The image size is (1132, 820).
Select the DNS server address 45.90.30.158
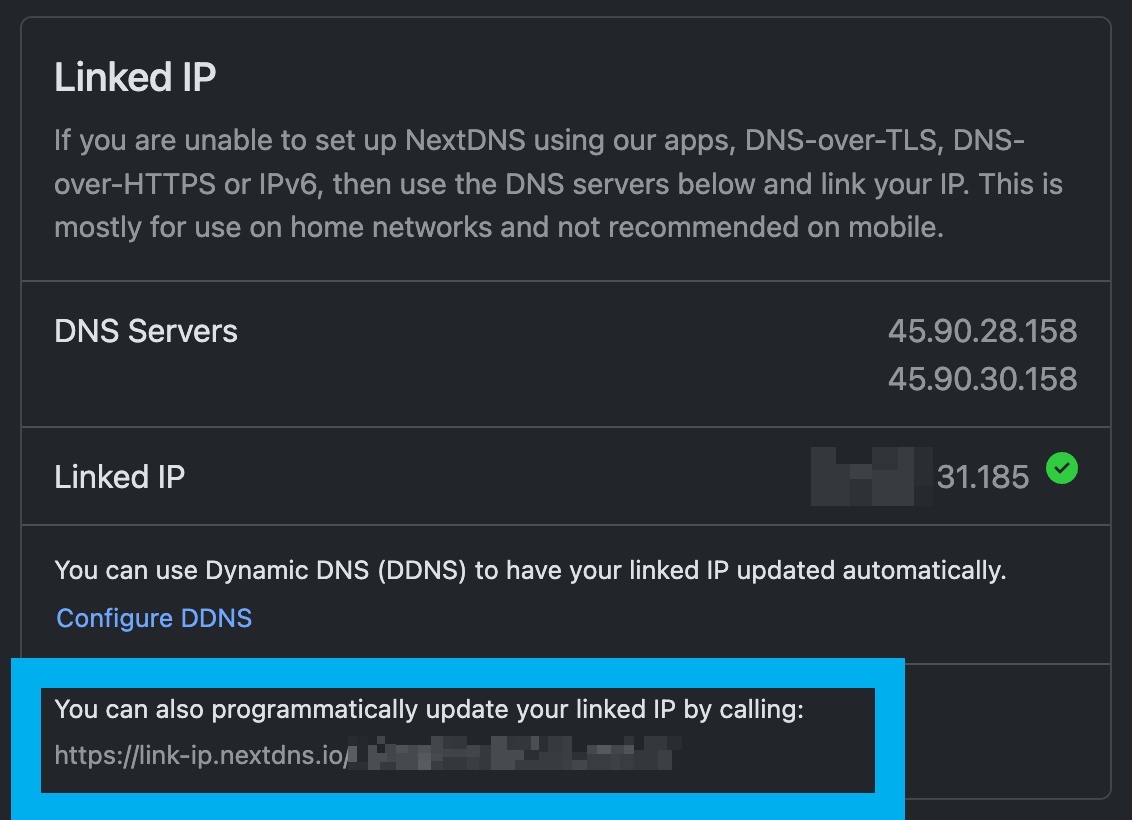click(x=982, y=379)
